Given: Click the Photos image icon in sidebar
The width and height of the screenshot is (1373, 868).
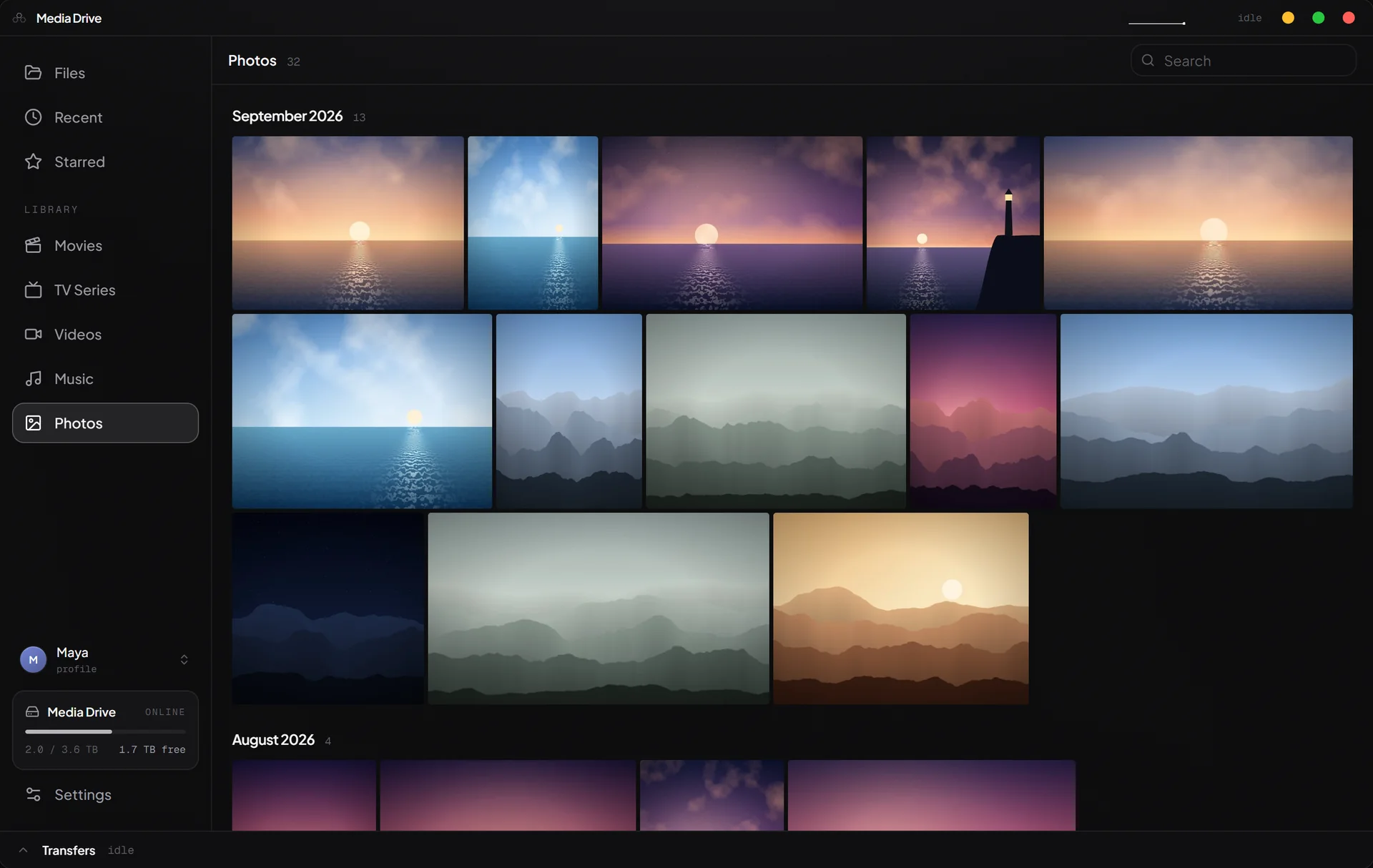Looking at the screenshot, I should [33, 423].
